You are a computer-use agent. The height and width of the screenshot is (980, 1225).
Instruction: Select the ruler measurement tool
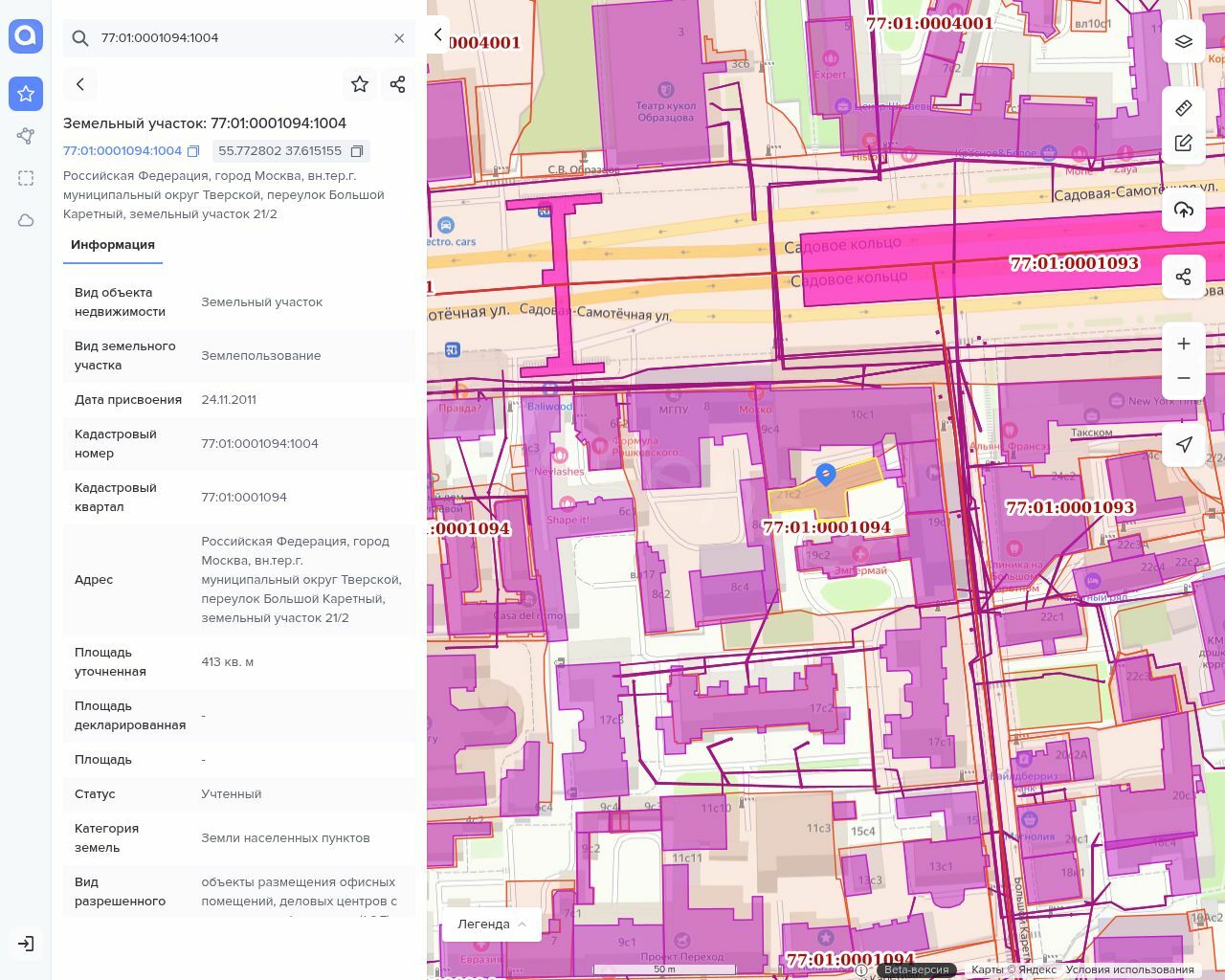pyautogui.click(x=1184, y=108)
